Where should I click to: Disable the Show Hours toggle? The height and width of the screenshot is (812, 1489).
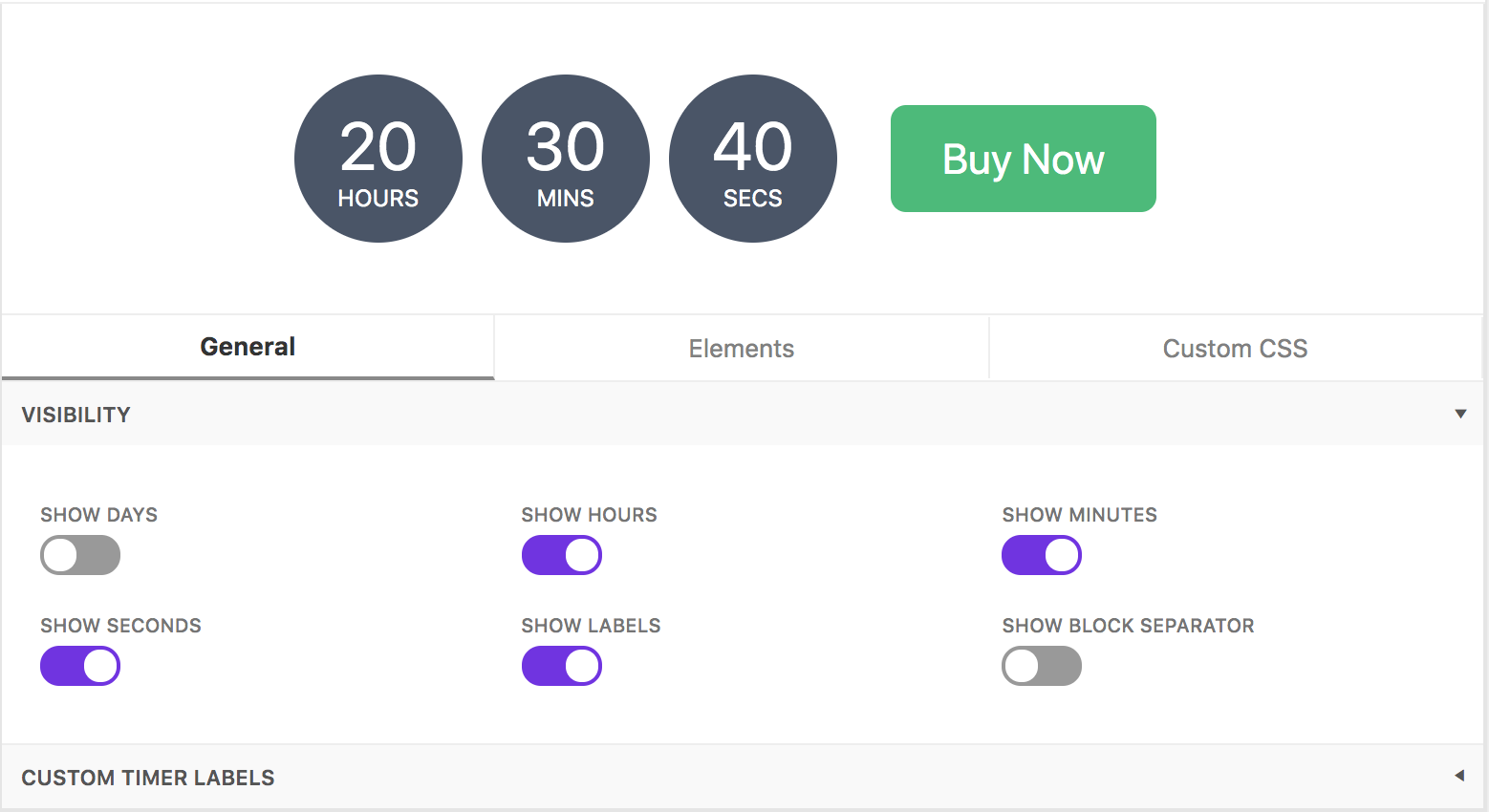561,555
